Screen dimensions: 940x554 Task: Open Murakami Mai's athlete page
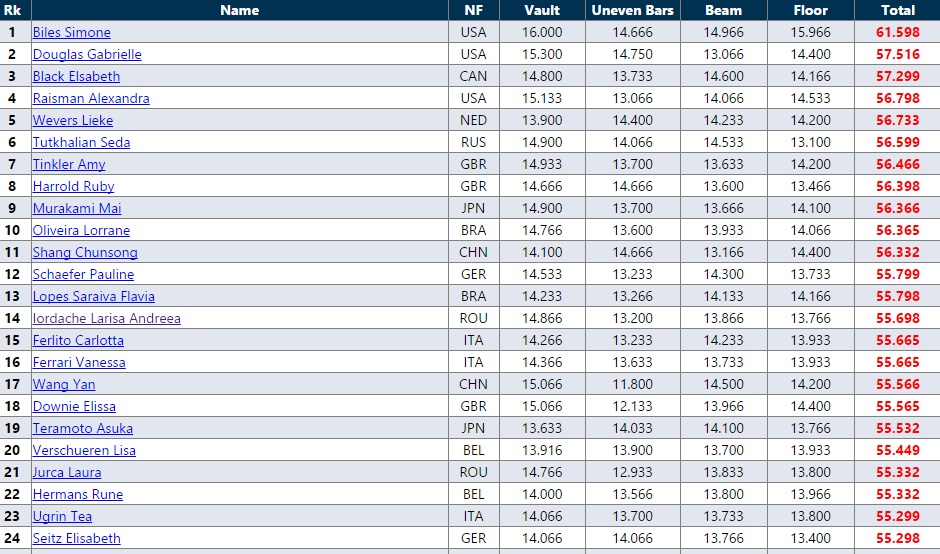coord(77,209)
